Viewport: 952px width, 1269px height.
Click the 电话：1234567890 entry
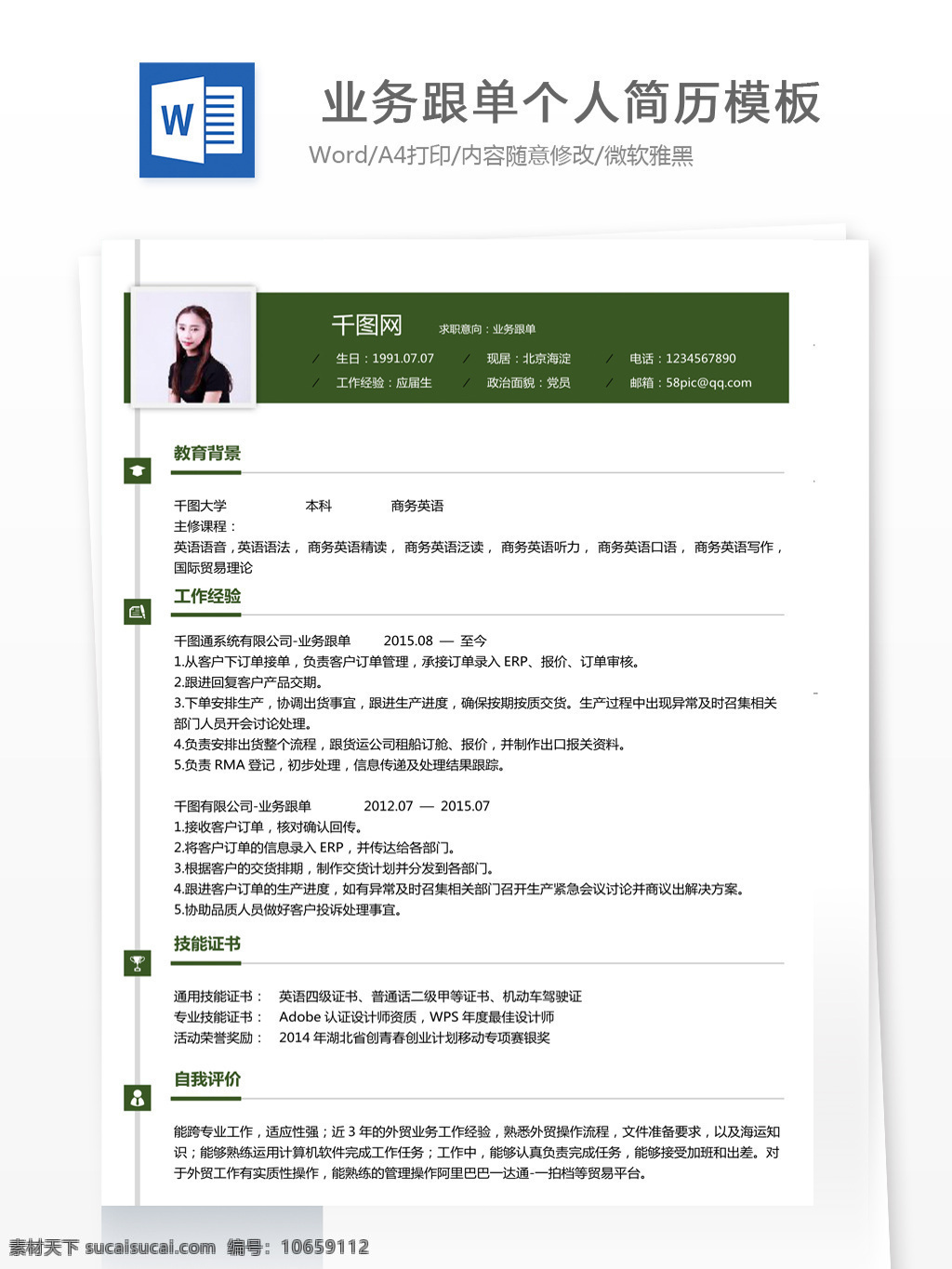click(682, 358)
